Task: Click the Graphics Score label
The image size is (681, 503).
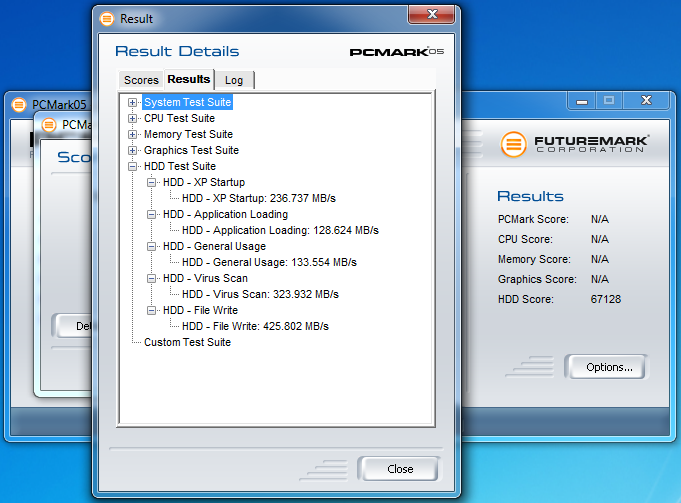Action: click(x=537, y=279)
